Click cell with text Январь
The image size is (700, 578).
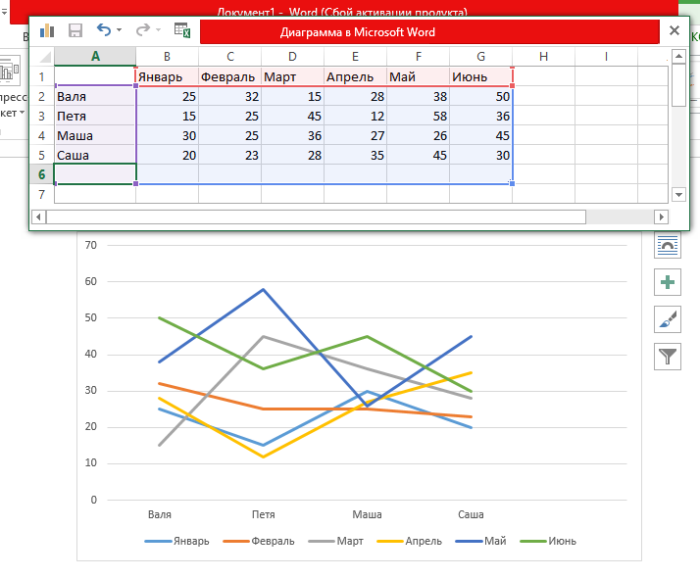coord(167,77)
